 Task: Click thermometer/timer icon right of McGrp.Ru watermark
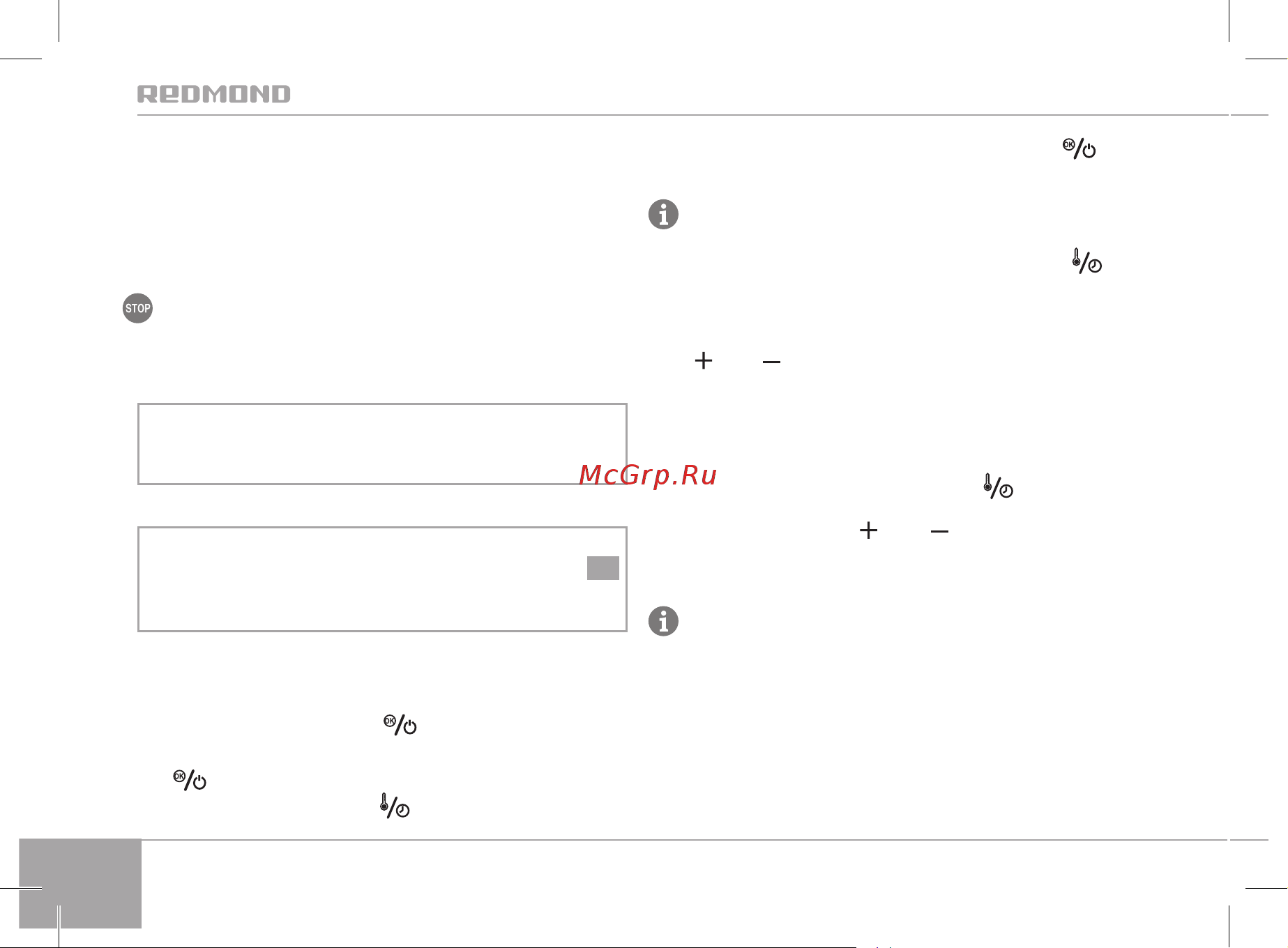click(998, 486)
